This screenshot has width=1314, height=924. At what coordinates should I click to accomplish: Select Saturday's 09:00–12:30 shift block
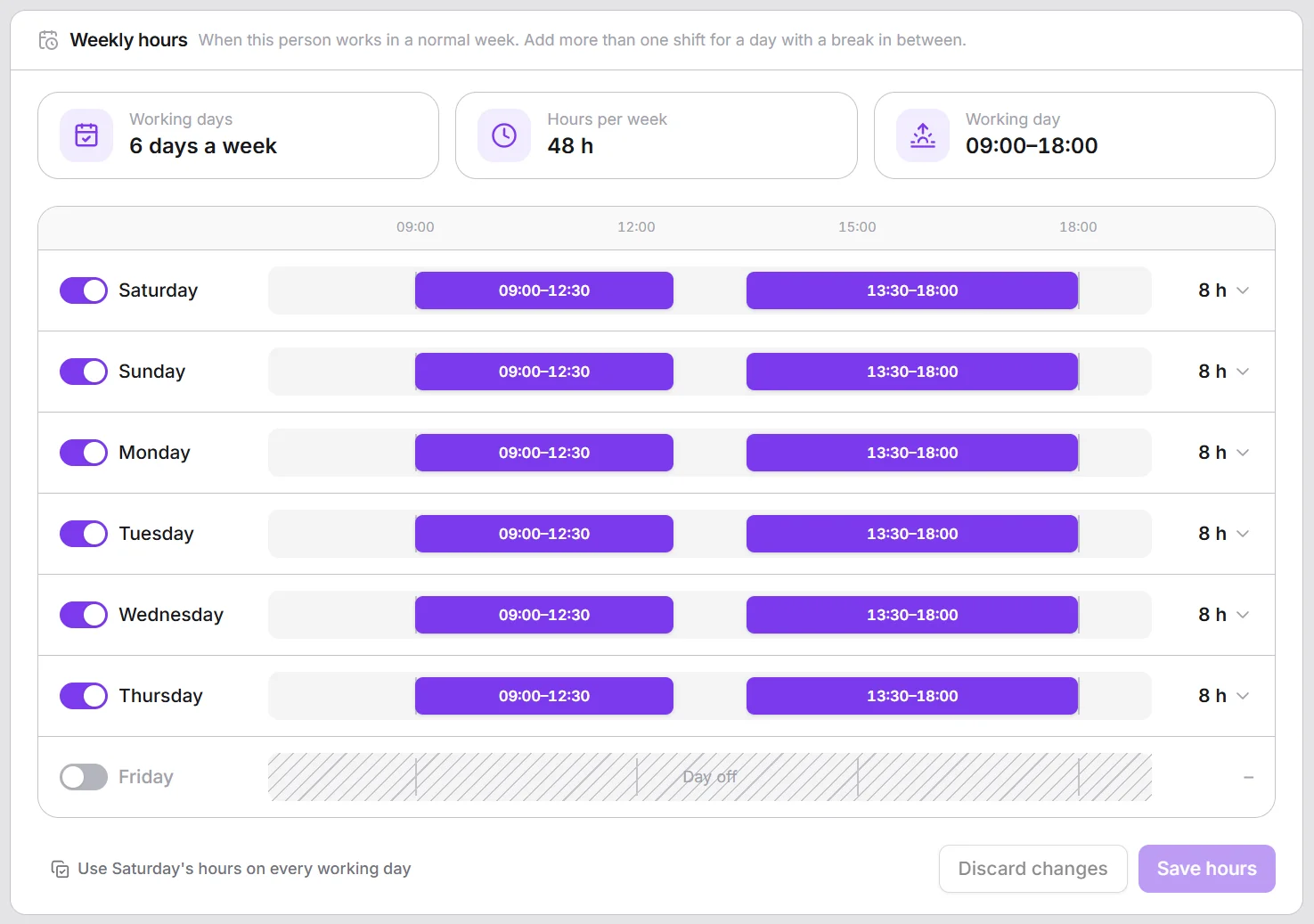pos(544,290)
